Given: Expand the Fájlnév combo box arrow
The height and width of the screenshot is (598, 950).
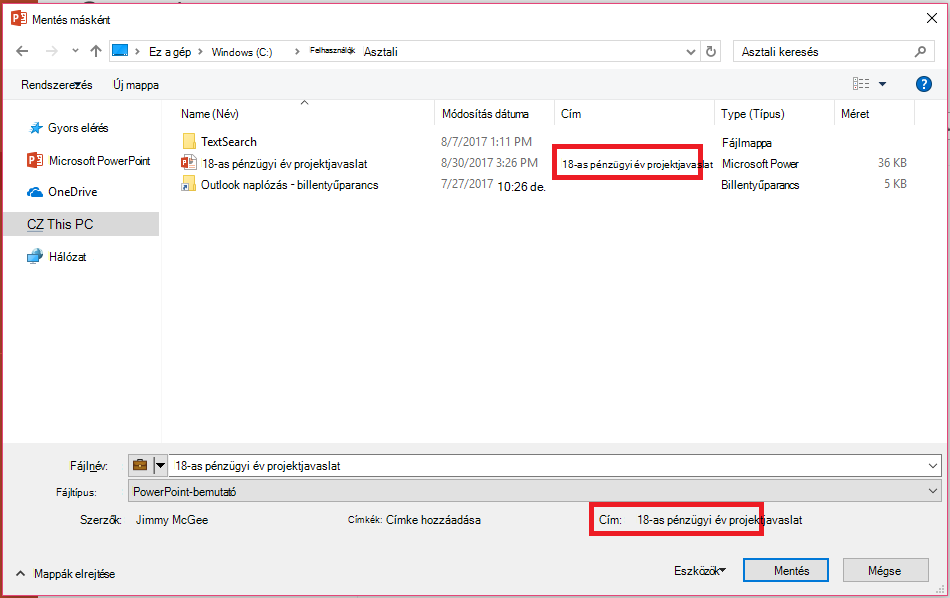Looking at the screenshot, I should 932,466.
